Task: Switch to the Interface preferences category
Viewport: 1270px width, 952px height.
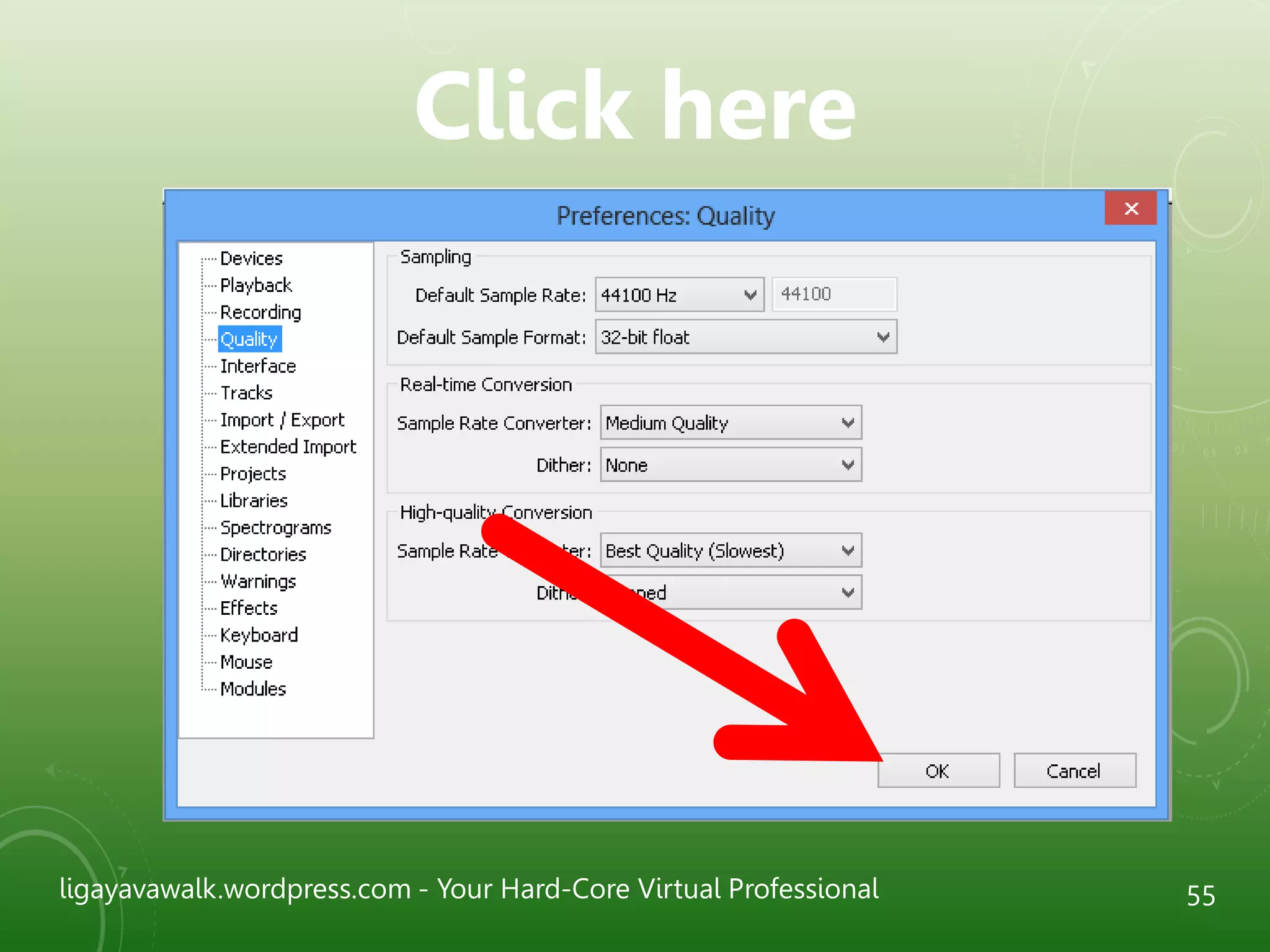Action: [x=258, y=366]
